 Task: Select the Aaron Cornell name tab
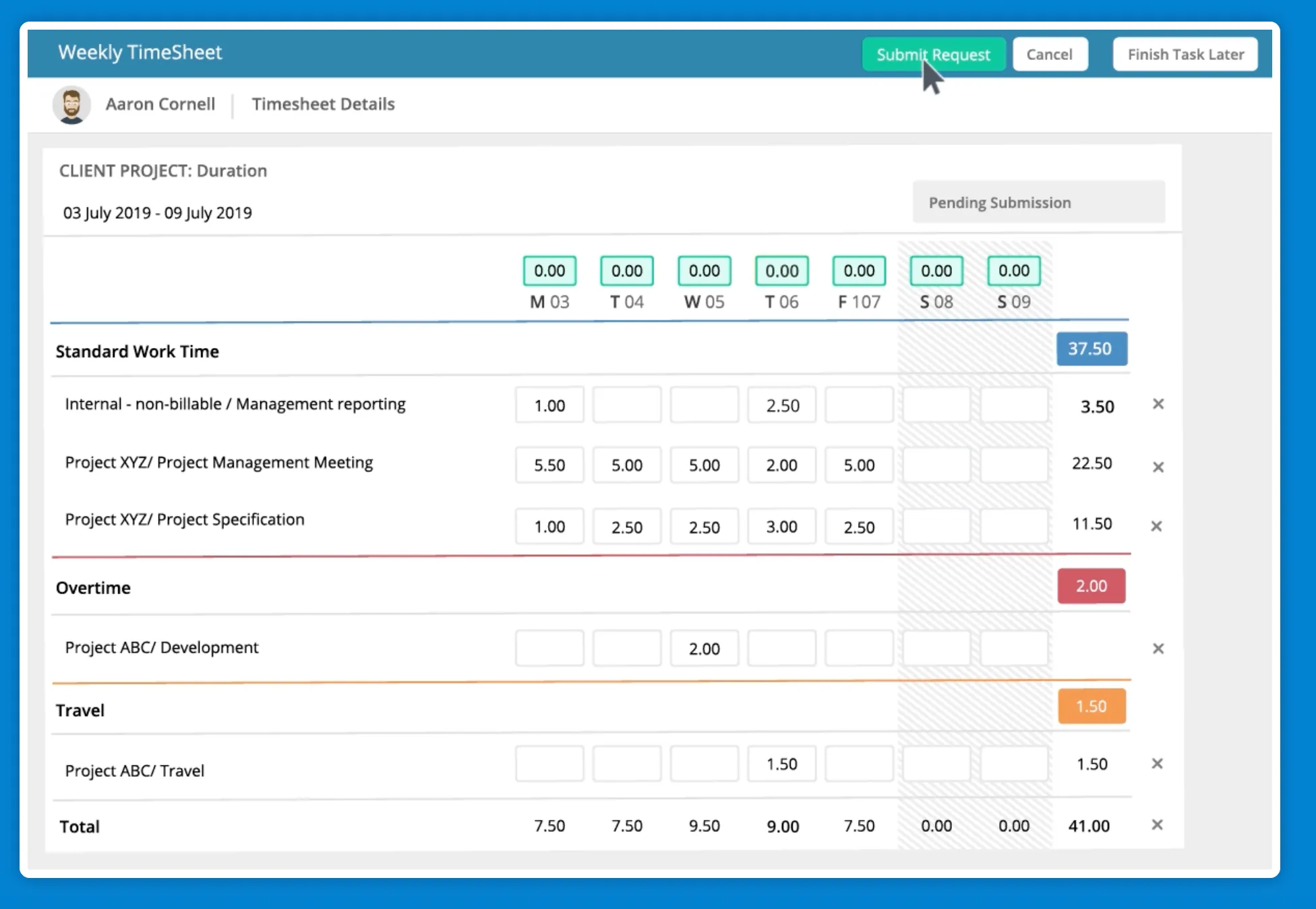click(x=160, y=105)
